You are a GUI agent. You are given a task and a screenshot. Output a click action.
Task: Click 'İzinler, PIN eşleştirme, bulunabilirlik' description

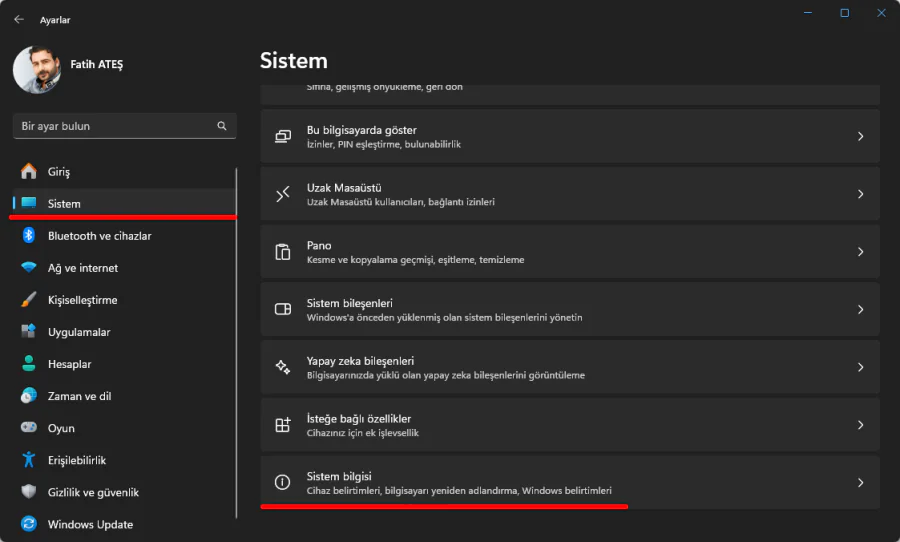(x=383, y=145)
